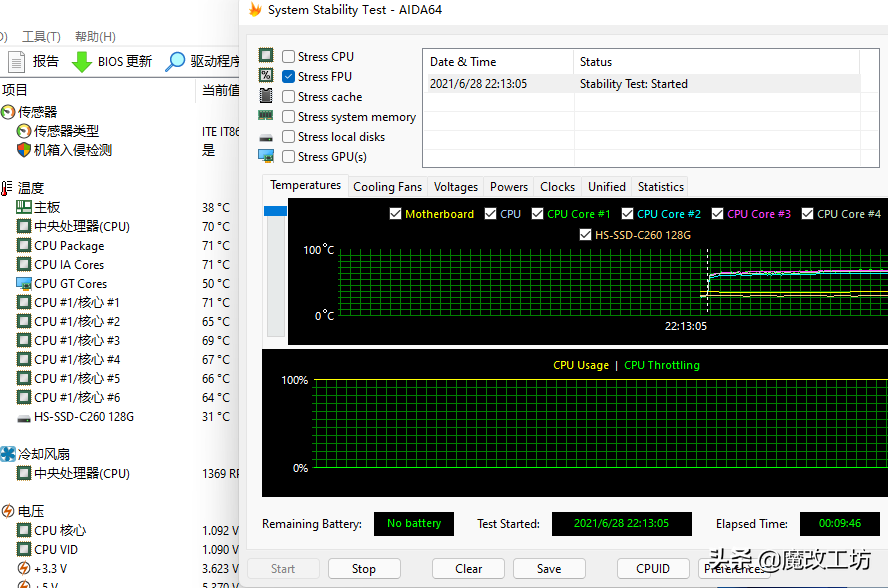Open the Clocks tab
Viewport: 888px width, 588px height.
point(557,187)
